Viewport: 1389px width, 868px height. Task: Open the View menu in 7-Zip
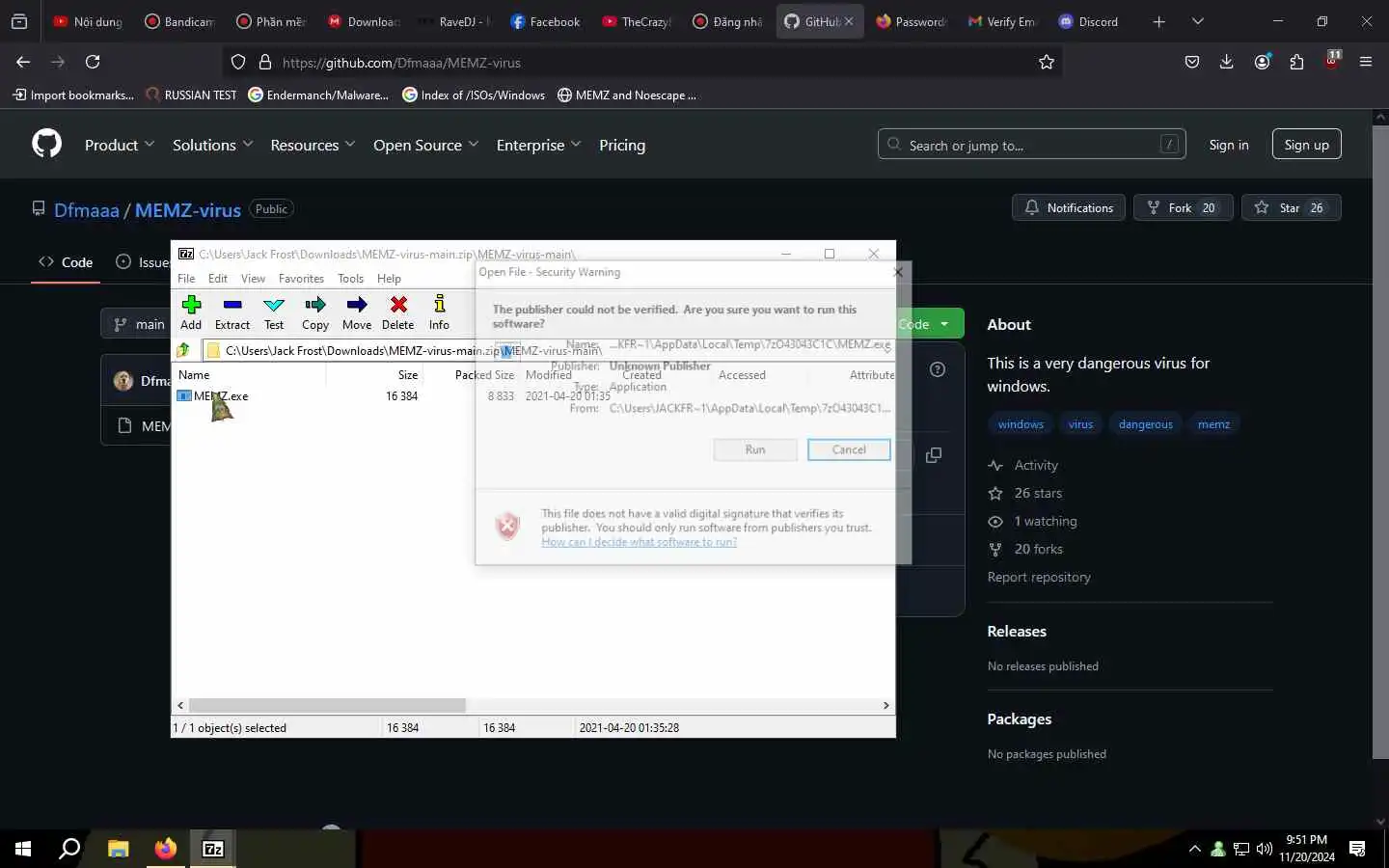(253, 278)
